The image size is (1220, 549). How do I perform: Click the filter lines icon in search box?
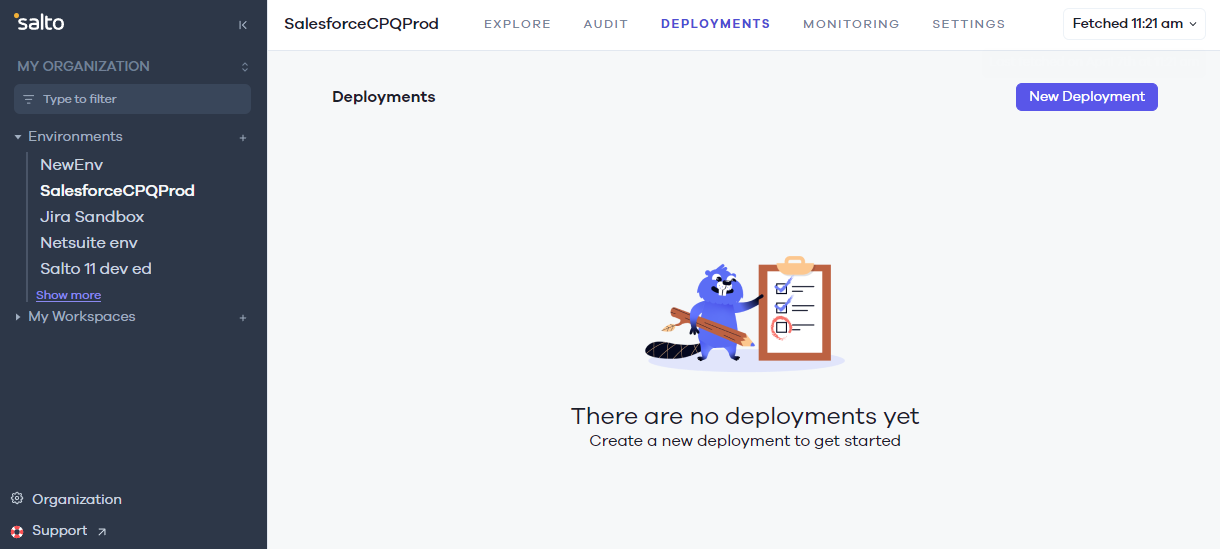tap(29, 99)
